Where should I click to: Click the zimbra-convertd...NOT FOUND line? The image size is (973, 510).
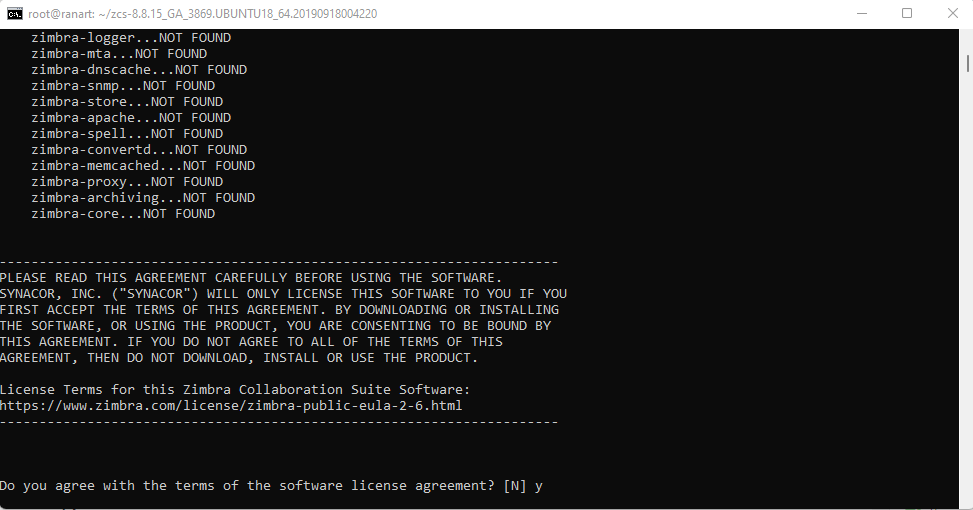pos(139,150)
